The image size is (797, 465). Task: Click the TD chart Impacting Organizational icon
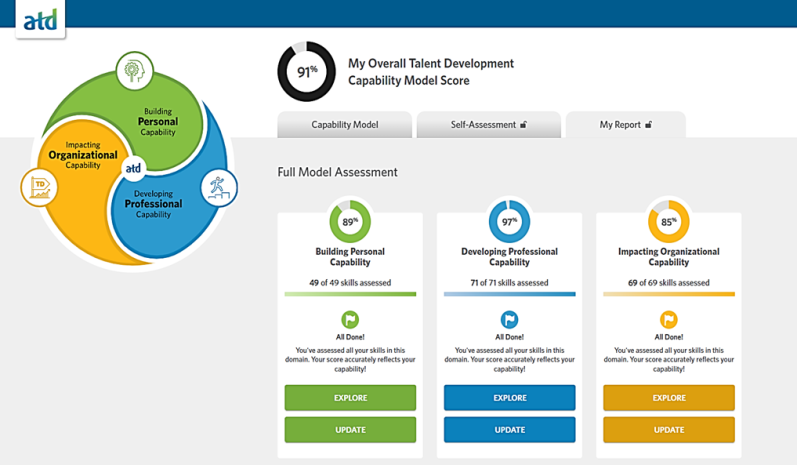coord(39,187)
